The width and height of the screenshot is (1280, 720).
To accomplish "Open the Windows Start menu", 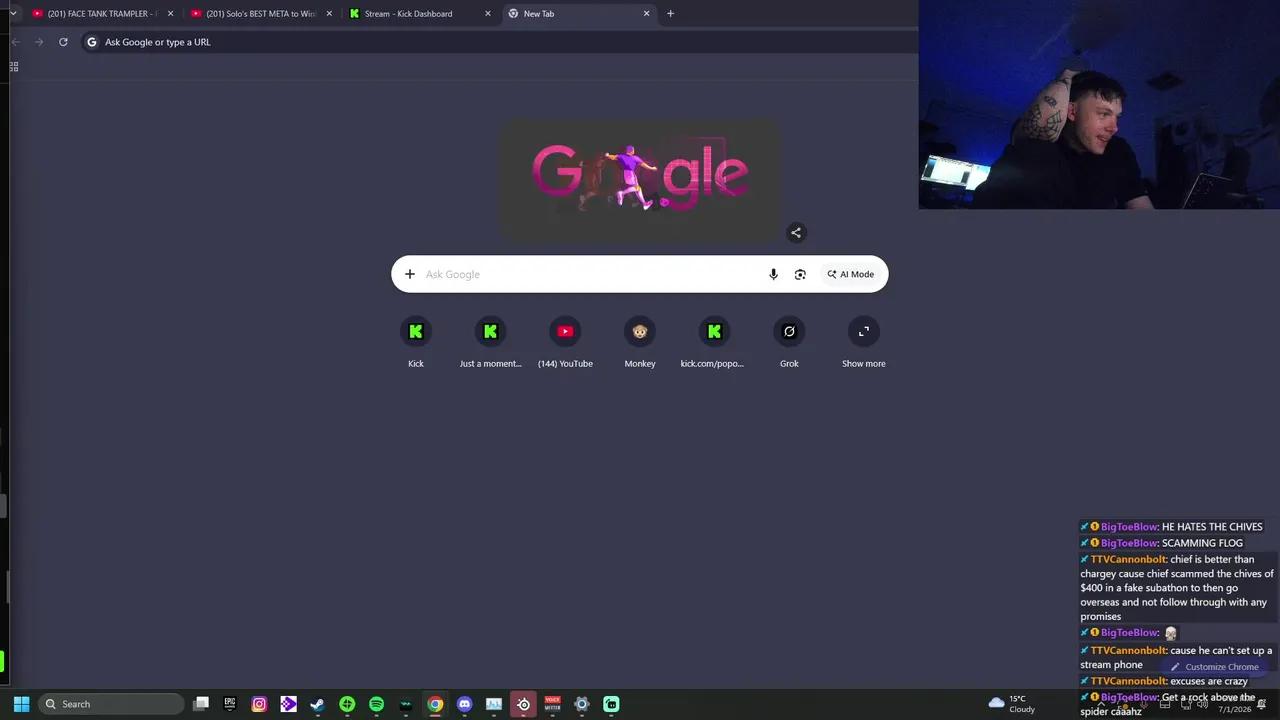I will (21, 704).
